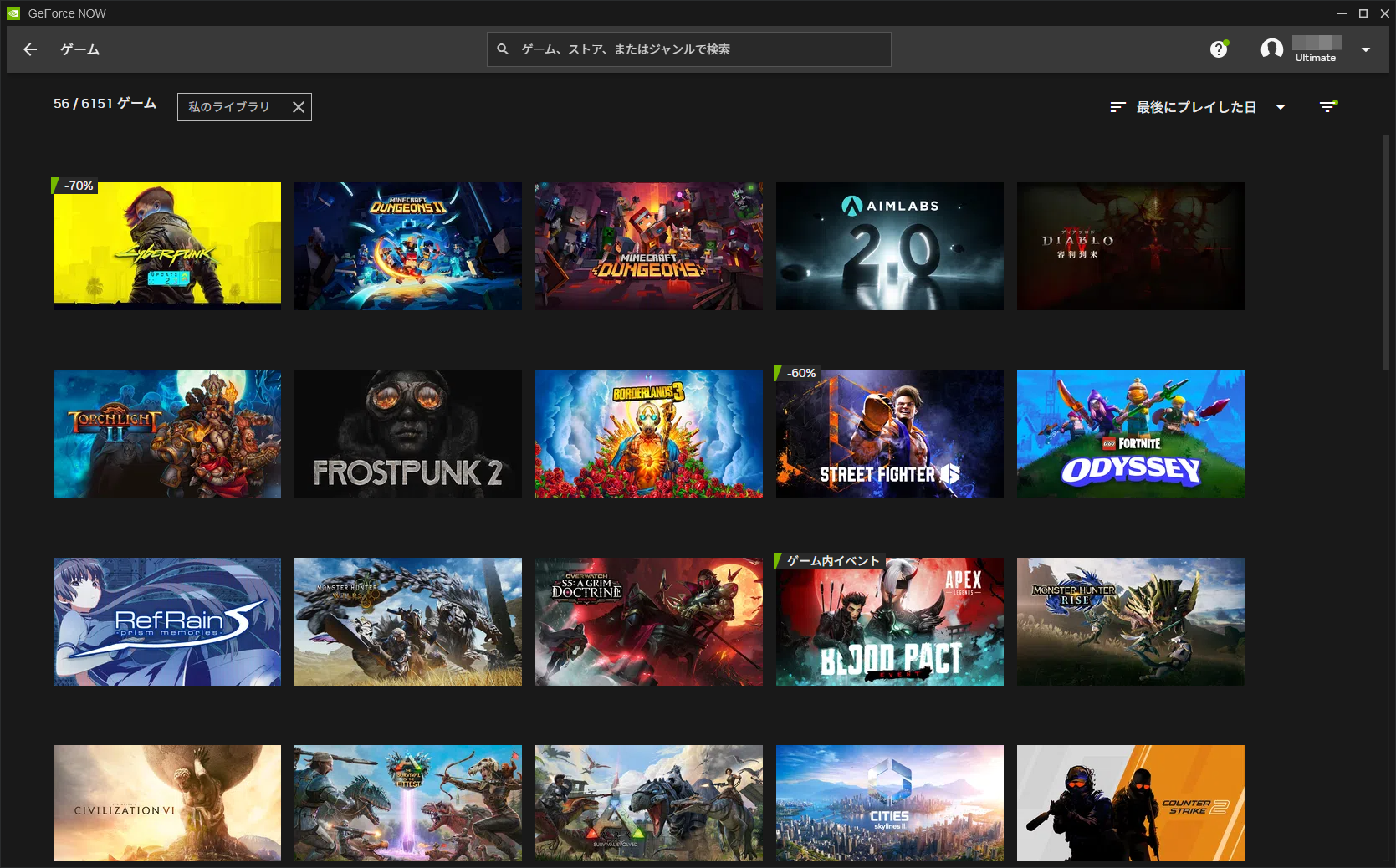The image size is (1396, 868).
Task: Click the magnifier search icon
Action: [503, 49]
